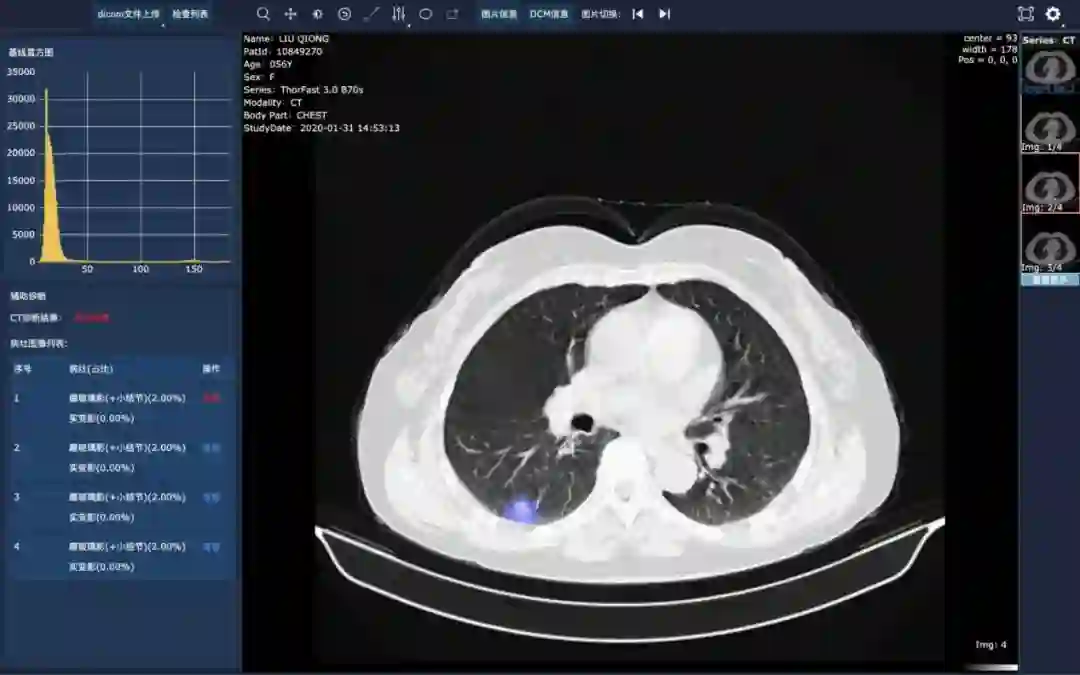The height and width of the screenshot is (675, 1080).
Task: Open the dicom file upload menu
Action: tap(128, 14)
